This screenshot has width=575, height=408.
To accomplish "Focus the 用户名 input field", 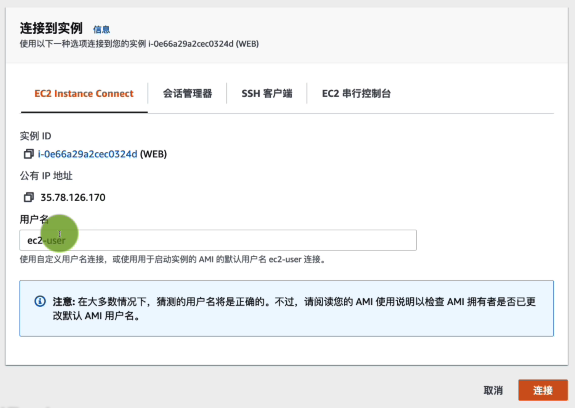I will (218, 240).
